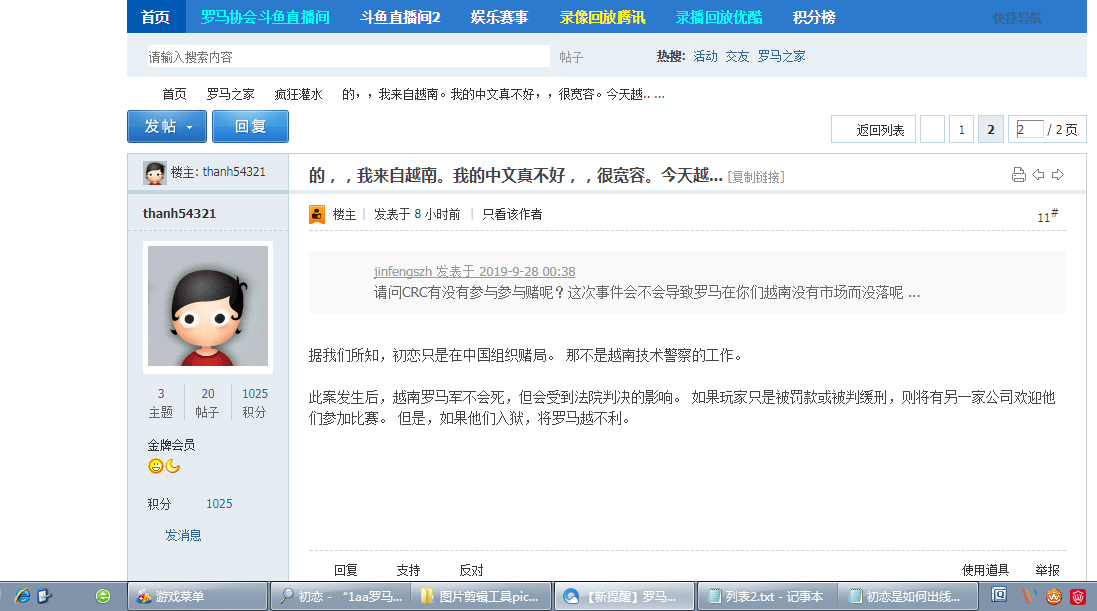Open the 发帖 new post dropdown

tap(167, 127)
